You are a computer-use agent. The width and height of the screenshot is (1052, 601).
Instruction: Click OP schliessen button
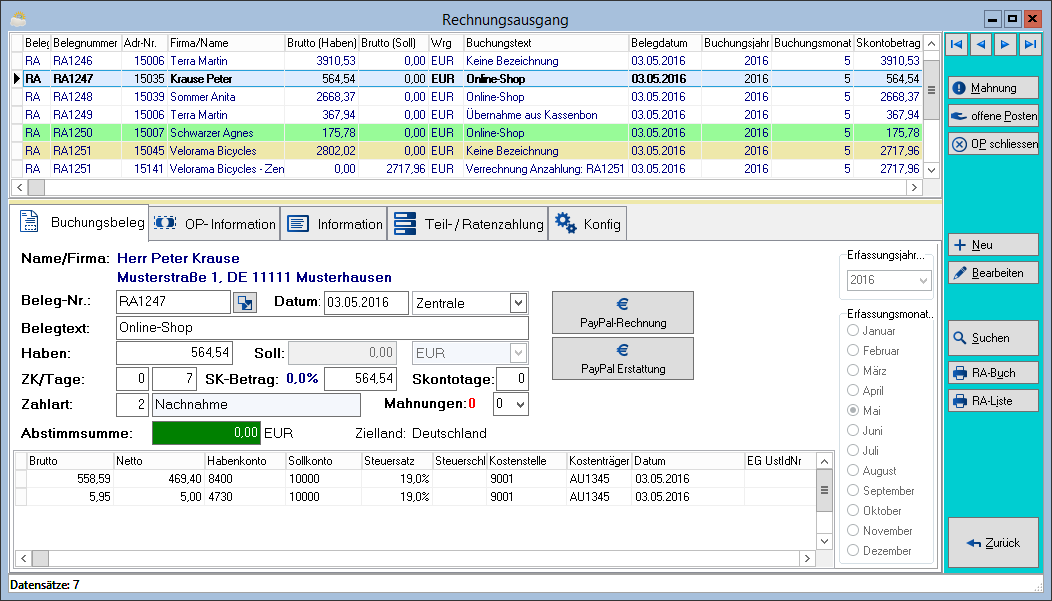tap(993, 144)
